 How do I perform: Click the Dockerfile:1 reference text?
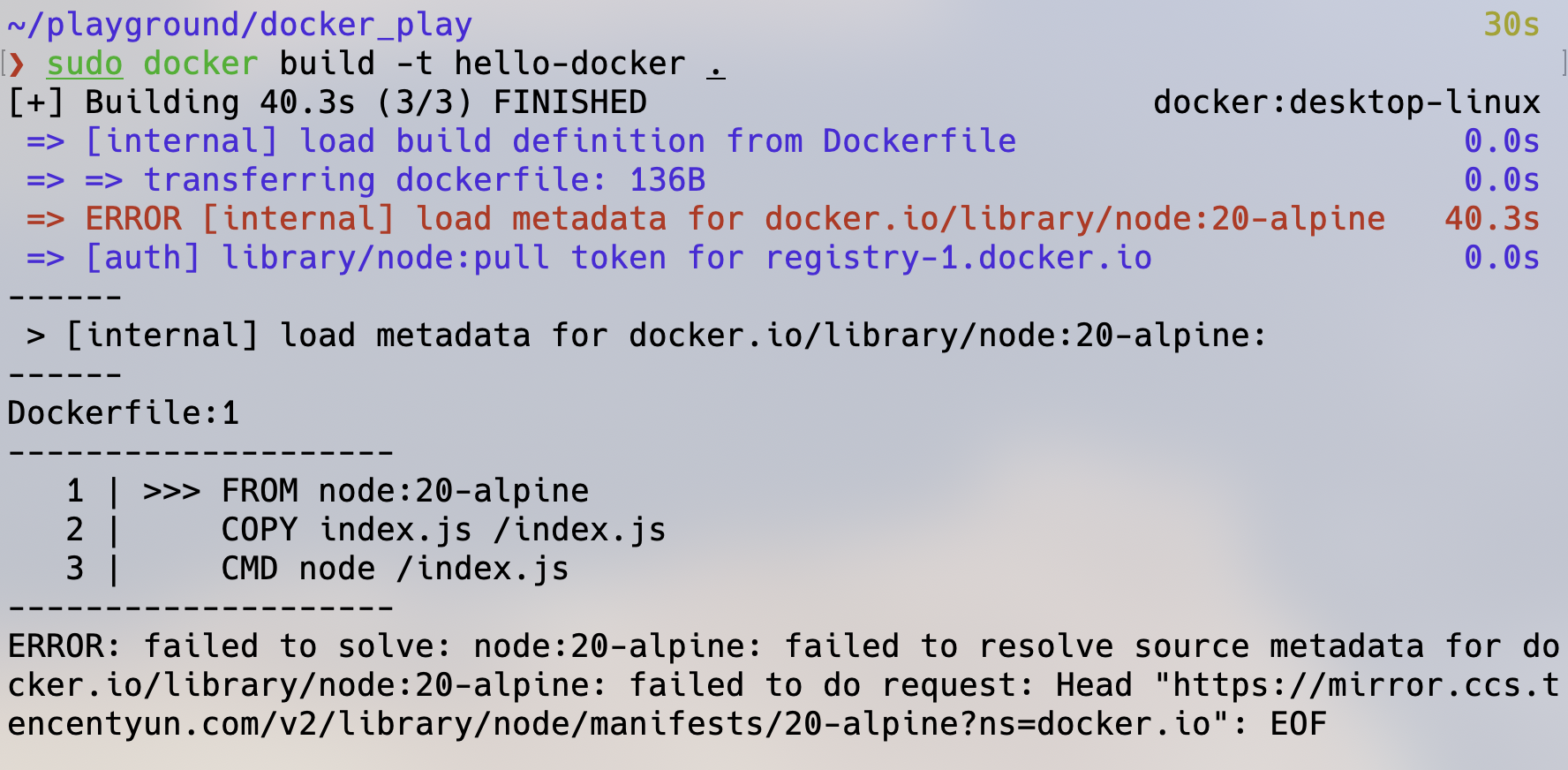click(124, 413)
